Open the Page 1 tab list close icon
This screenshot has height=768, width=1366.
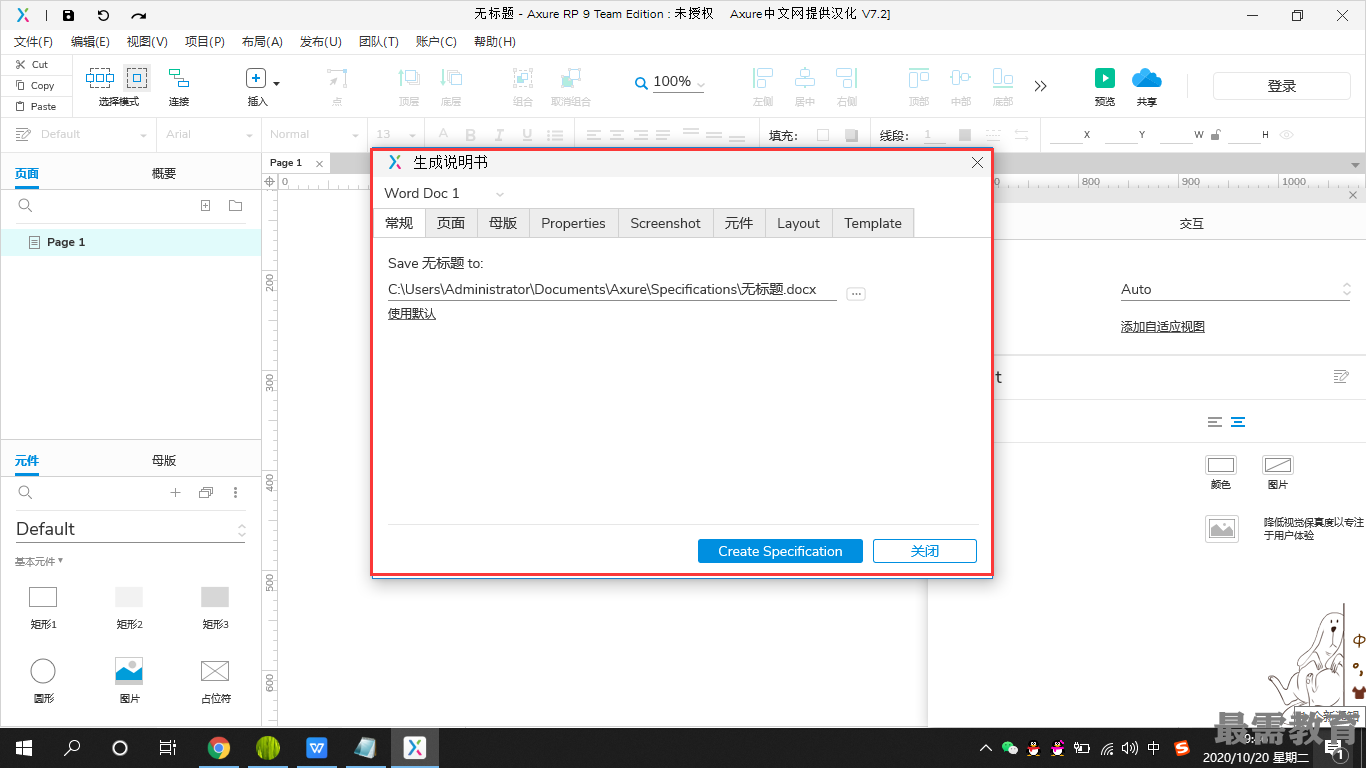coord(320,163)
